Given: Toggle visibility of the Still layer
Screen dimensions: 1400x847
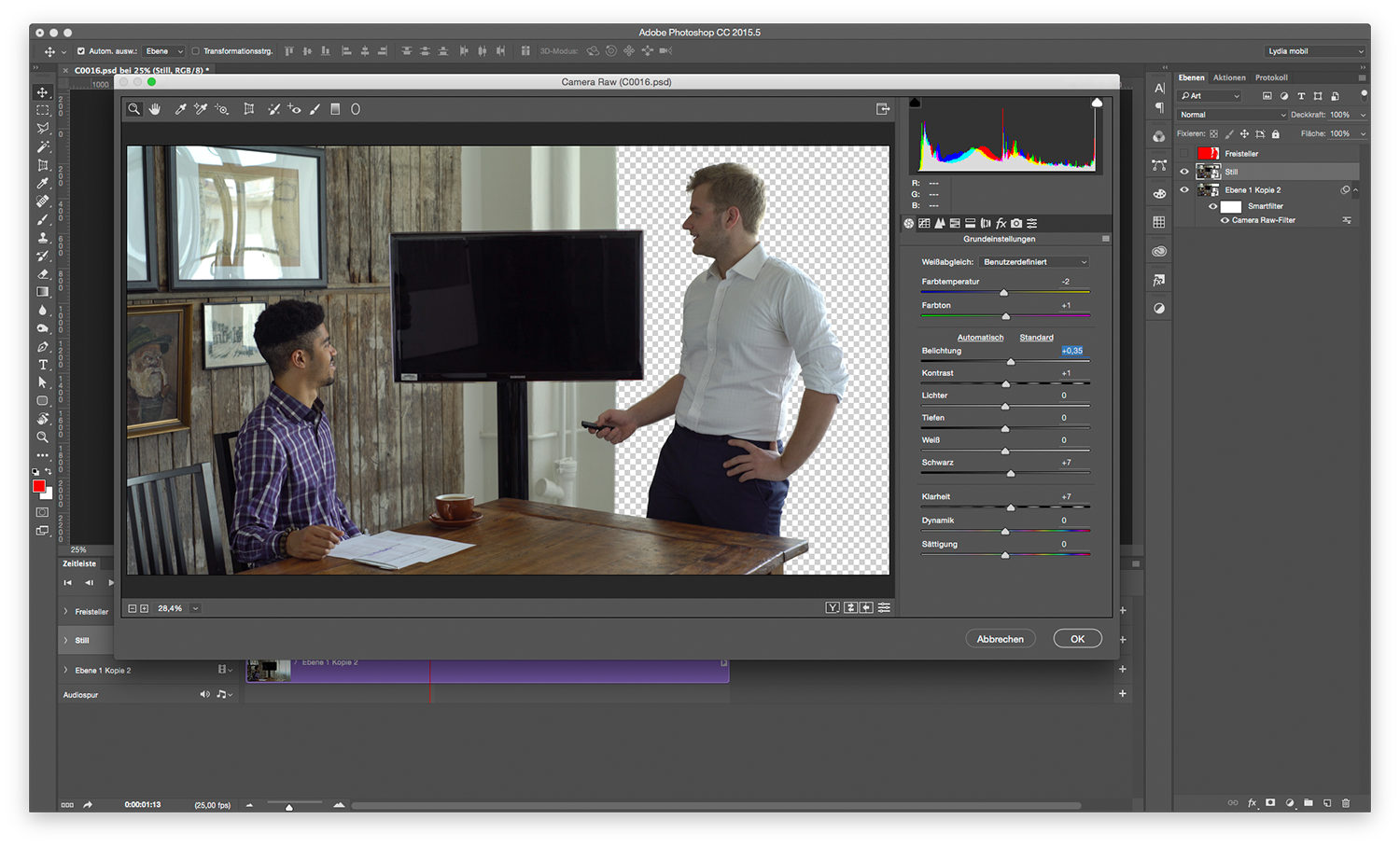Looking at the screenshot, I should pos(1184,172).
